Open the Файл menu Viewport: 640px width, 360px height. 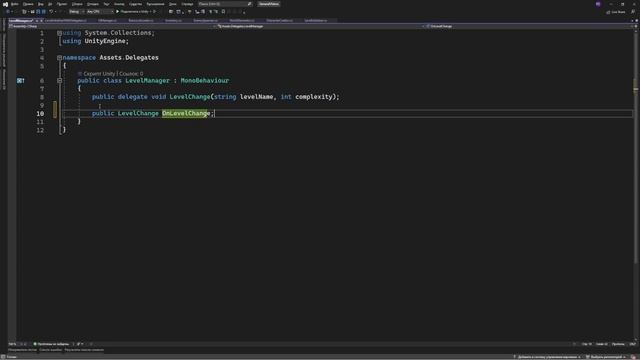click(15, 4)
